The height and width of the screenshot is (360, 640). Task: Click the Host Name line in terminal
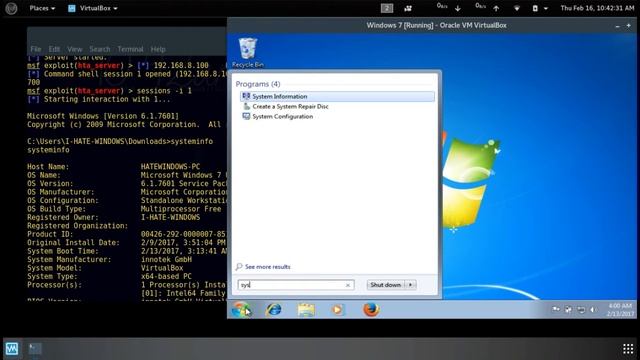tap(113, 167)
